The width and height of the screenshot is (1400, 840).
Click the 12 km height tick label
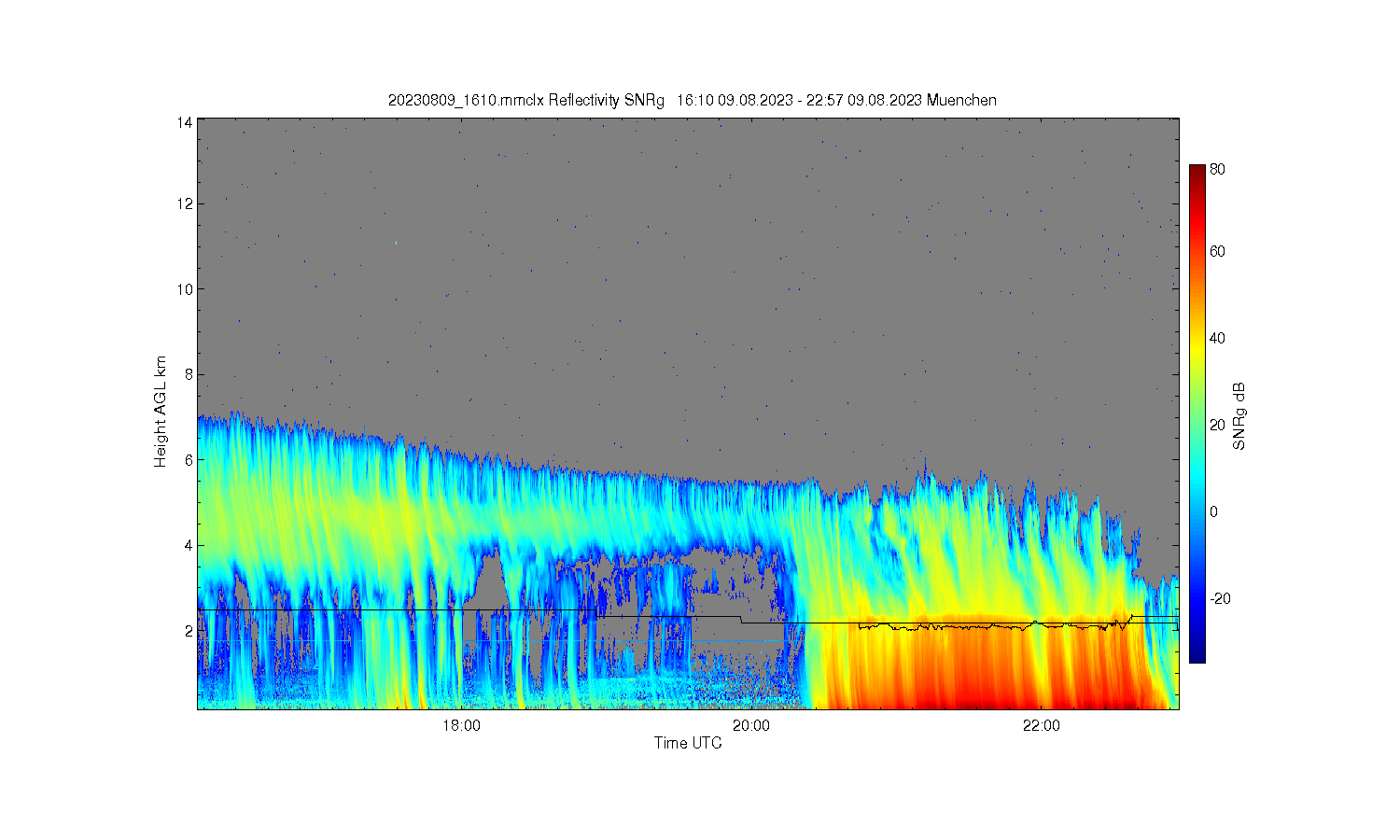(x=185, y=203)
